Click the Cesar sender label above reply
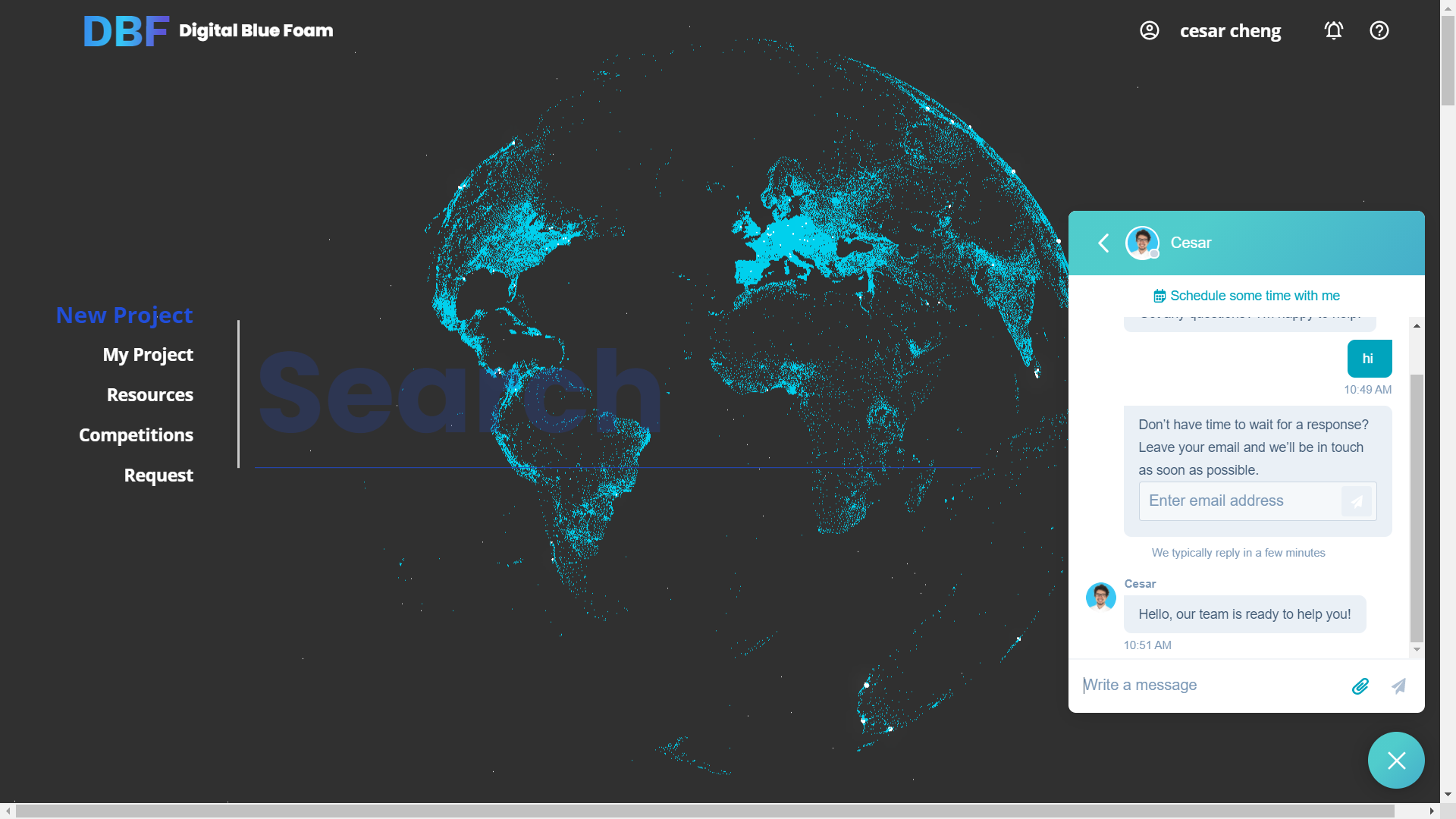This screenshot has width=1456, height=819. point(1140,584)
